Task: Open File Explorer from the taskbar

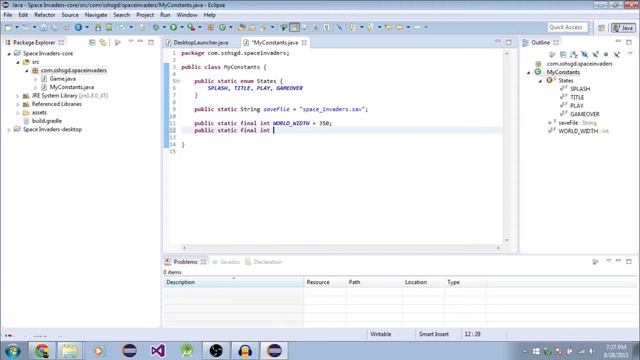Action: 70,351
